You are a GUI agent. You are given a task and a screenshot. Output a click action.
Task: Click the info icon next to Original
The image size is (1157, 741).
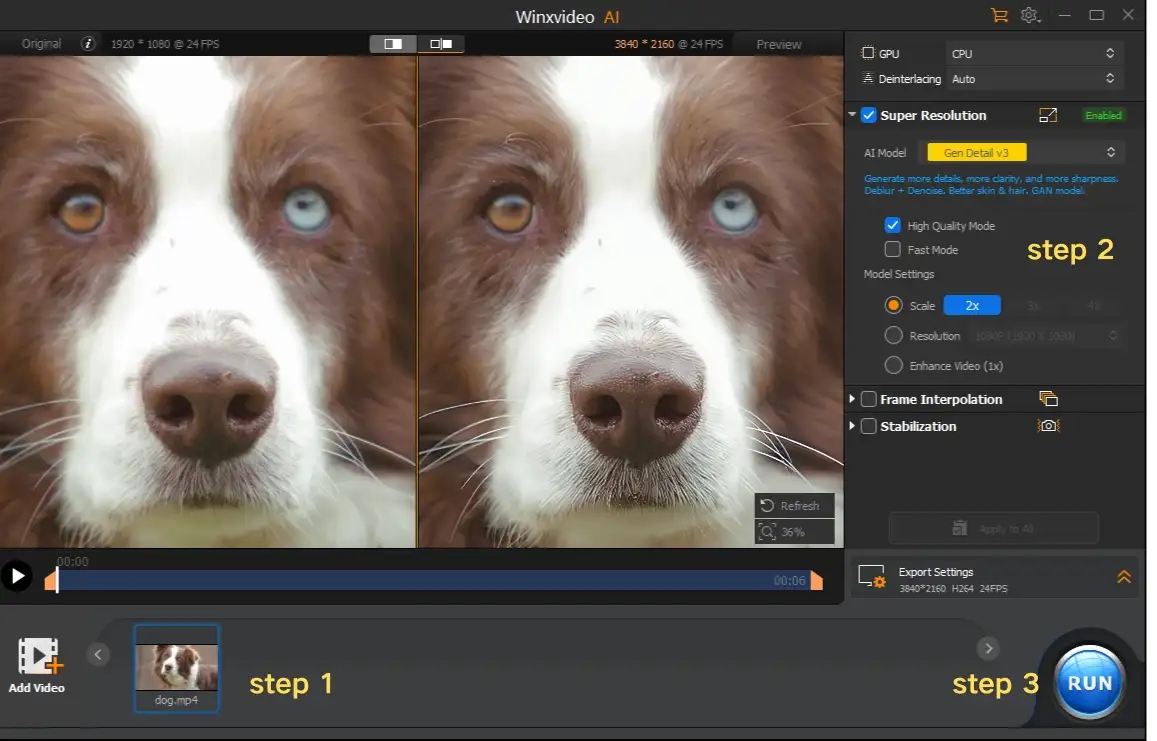(88, 44)
